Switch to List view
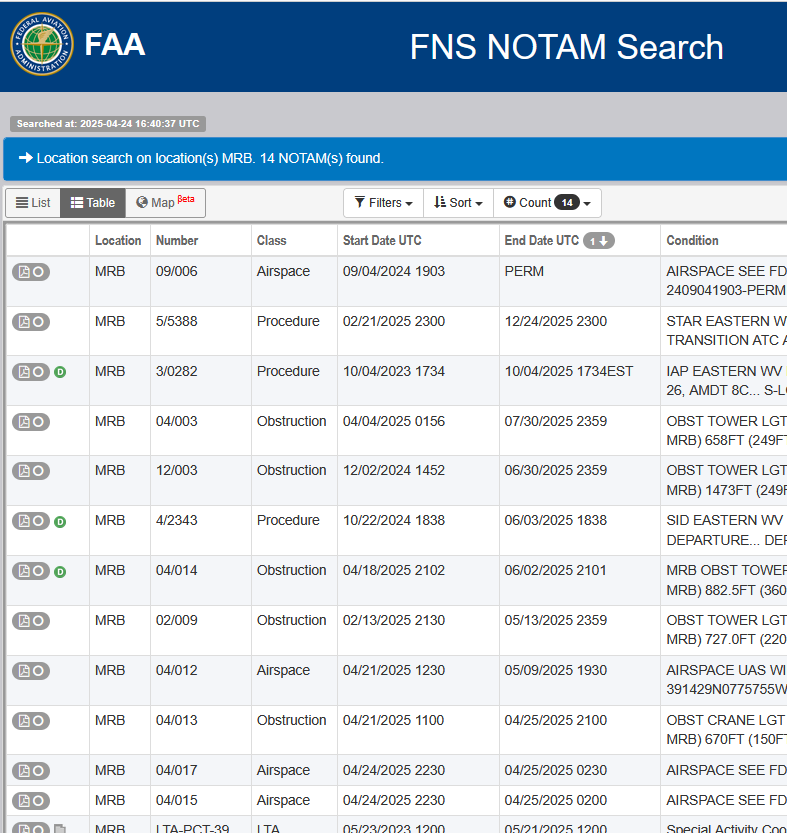Image resolution: width=787 pixels, height=833 pixels. coord(33,203)
